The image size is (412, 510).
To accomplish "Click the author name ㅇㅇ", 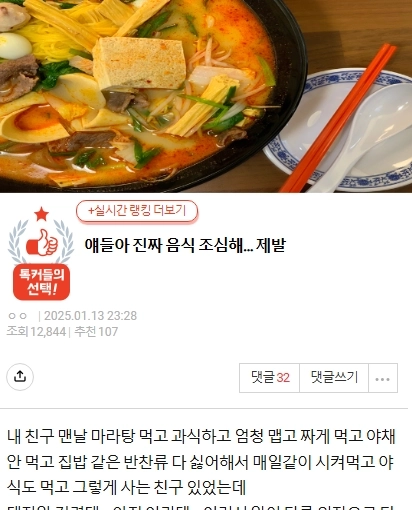I will pos(17,316).
